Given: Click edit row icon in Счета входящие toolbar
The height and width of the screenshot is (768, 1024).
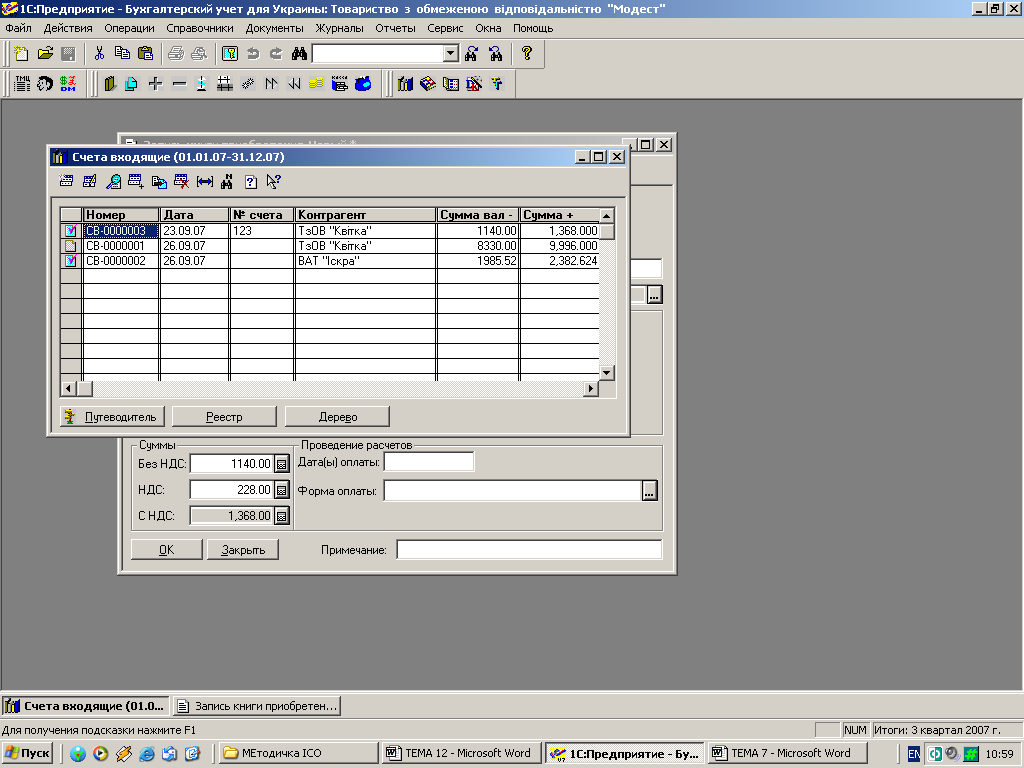Looking at the screenshot, I should click(89, 182).
